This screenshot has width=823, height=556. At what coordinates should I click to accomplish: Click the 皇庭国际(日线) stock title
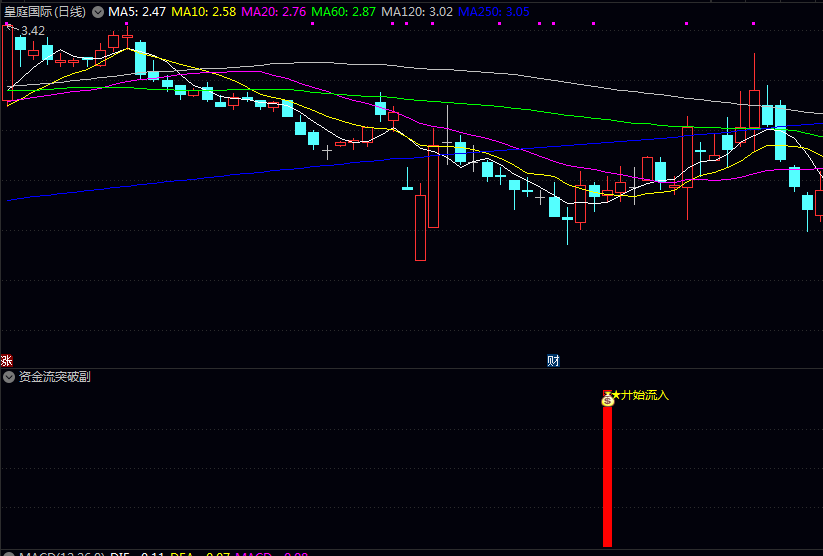pos(45,13)
